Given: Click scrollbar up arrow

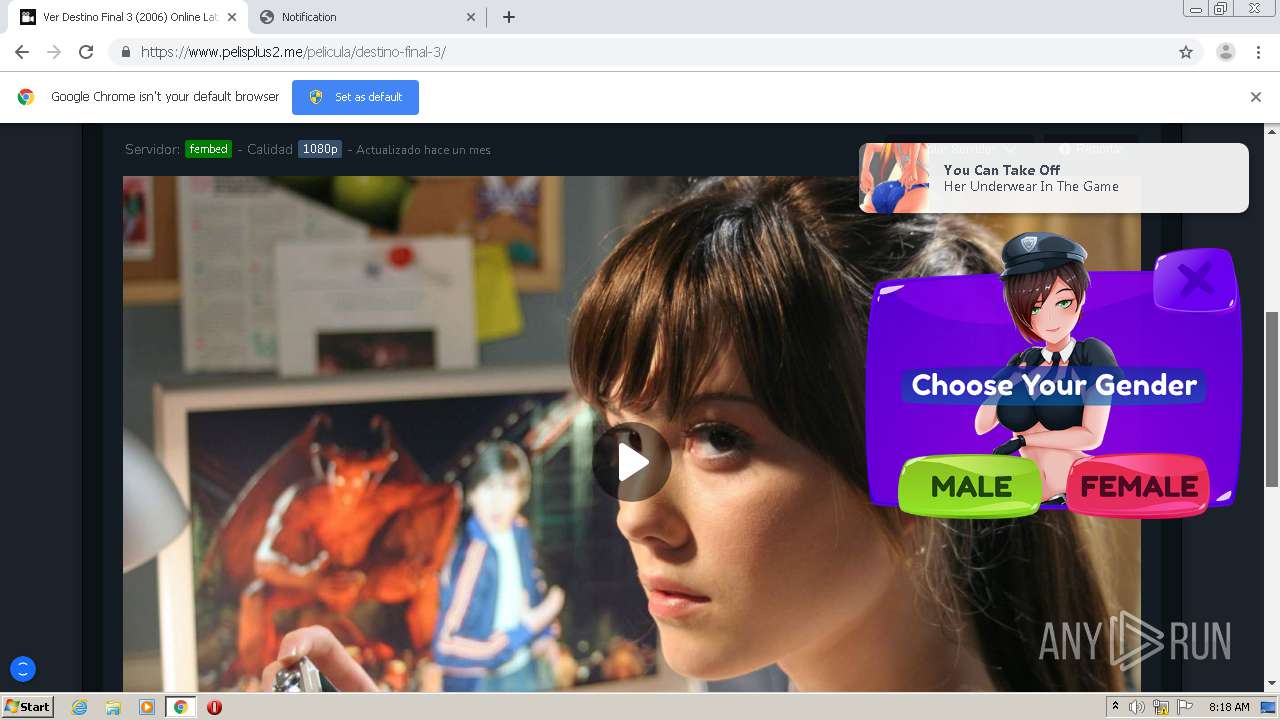Looking at the screenshot, I should 1272,131.
